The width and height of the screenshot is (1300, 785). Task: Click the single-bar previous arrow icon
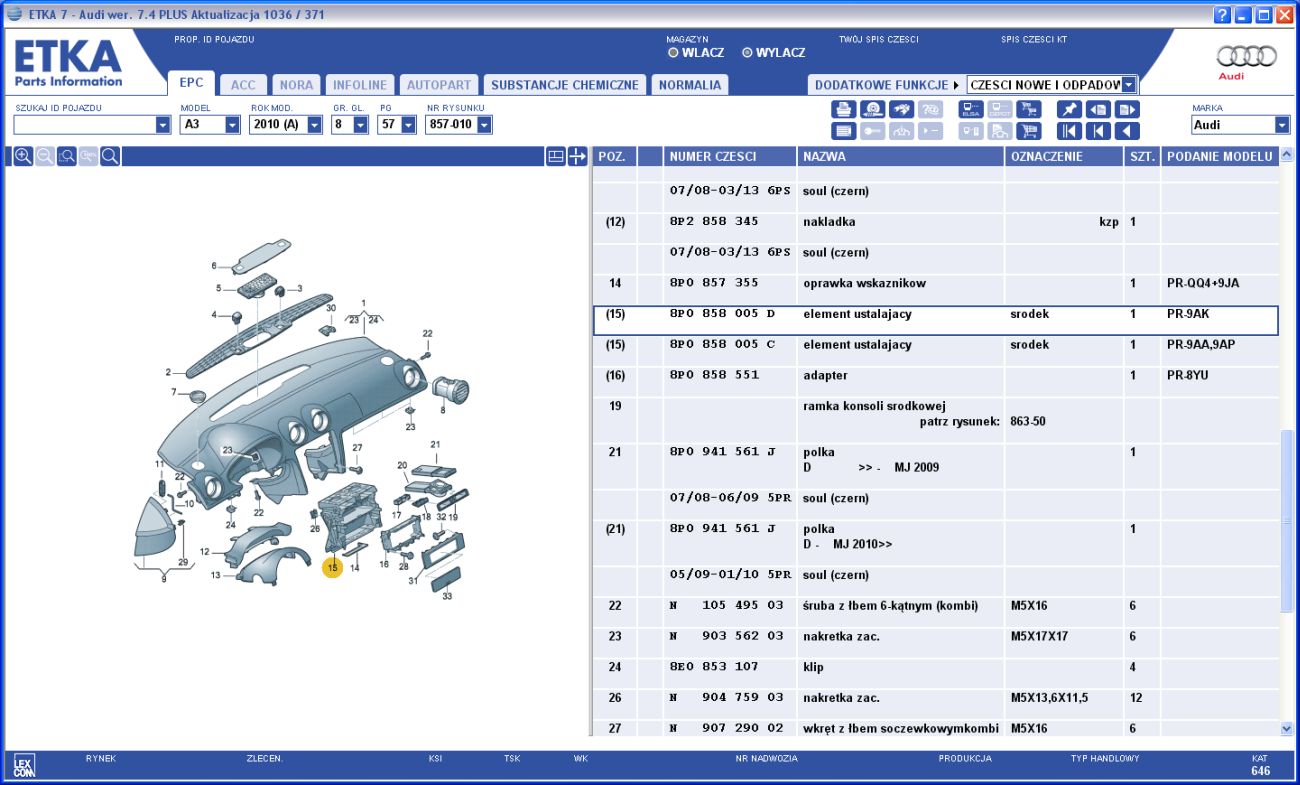click(1098, 131)
